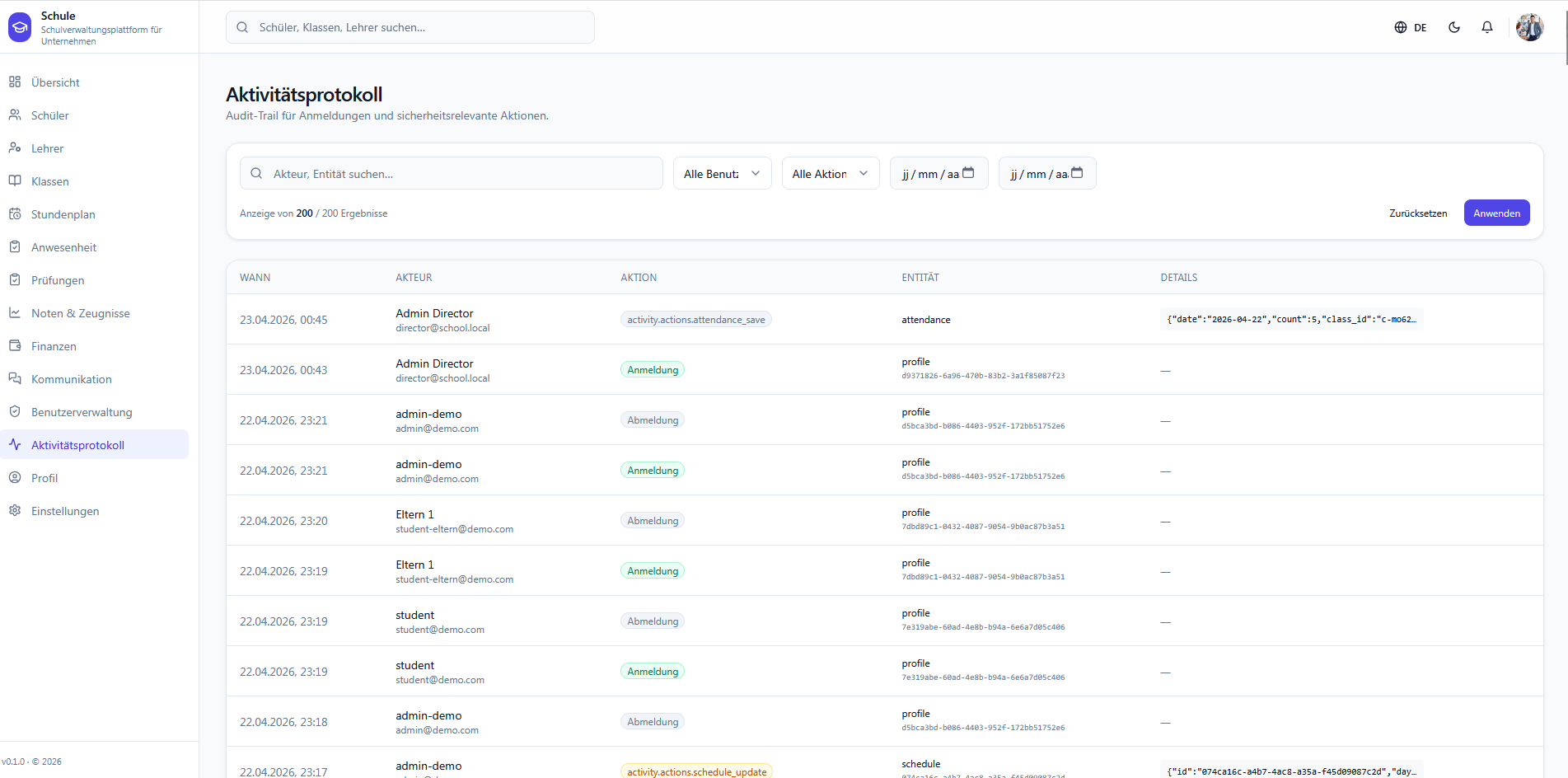
Task: Open notifications via the bell icon
Action: pos(1487,27)
